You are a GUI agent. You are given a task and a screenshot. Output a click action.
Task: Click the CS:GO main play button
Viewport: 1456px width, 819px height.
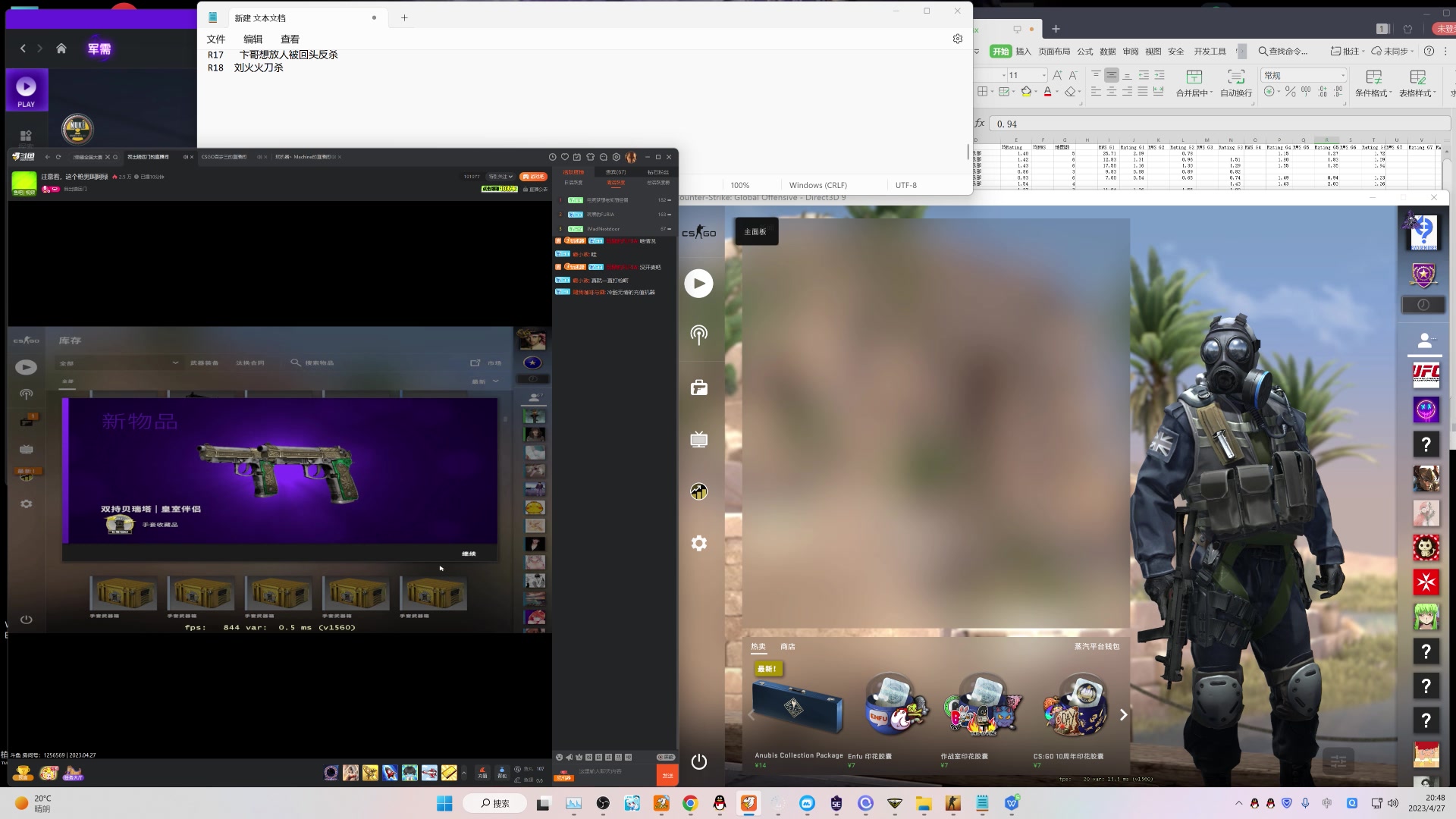click(698, 284)
